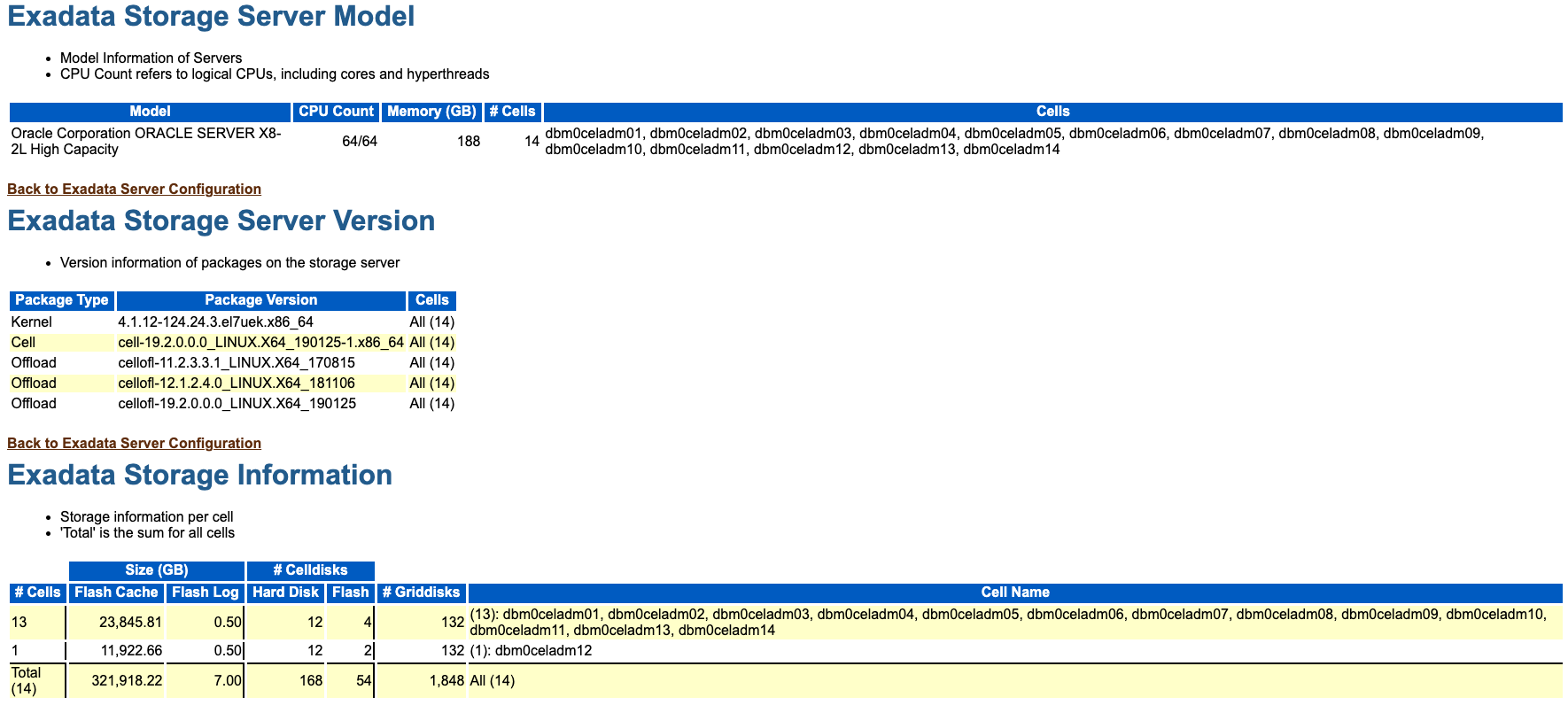Open the Back to Exadata Server Configuration link after the Model table

(134, 189)
